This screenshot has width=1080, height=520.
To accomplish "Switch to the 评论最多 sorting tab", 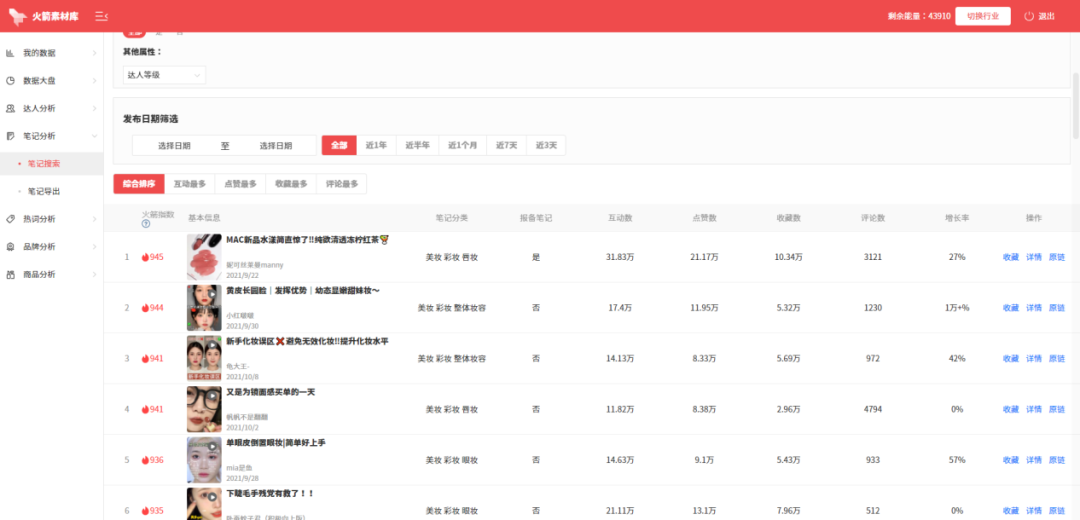I will tap(341, 184).
